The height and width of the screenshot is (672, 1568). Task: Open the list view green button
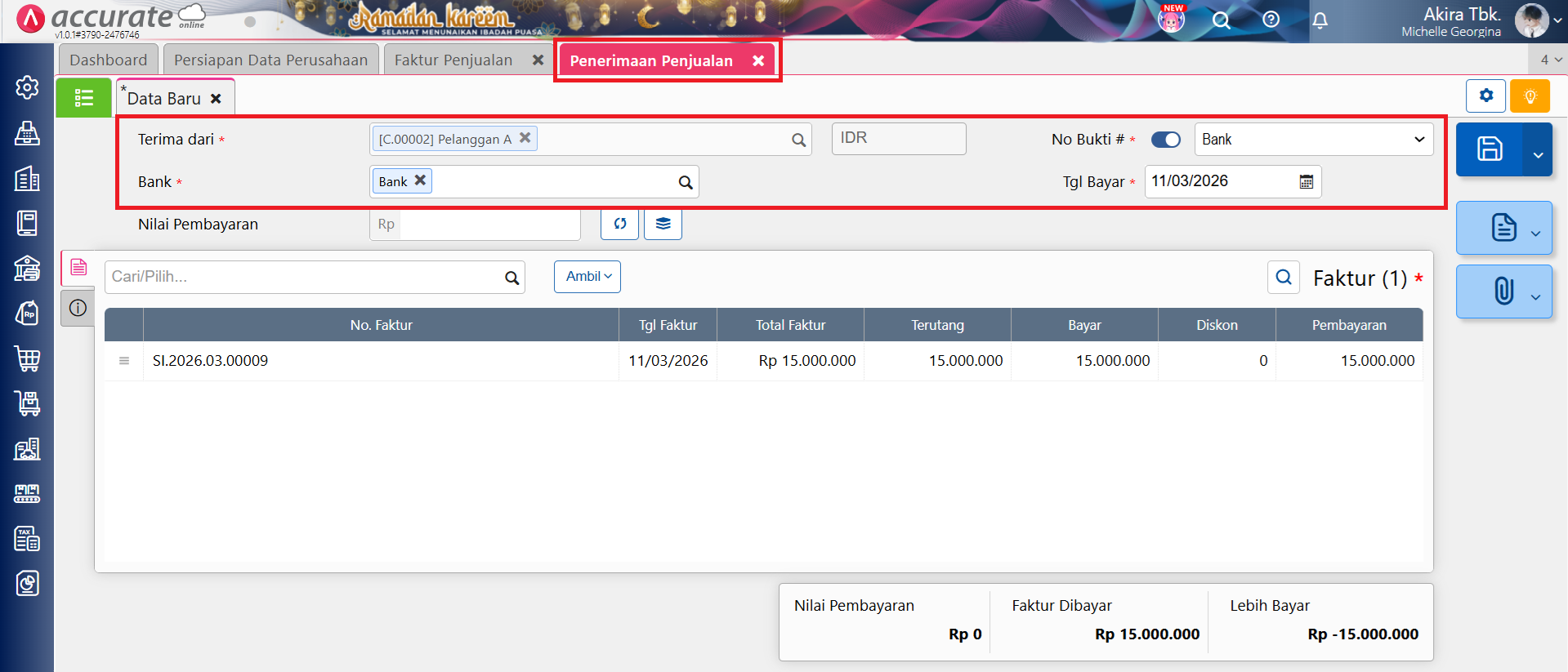click(83, 98)
